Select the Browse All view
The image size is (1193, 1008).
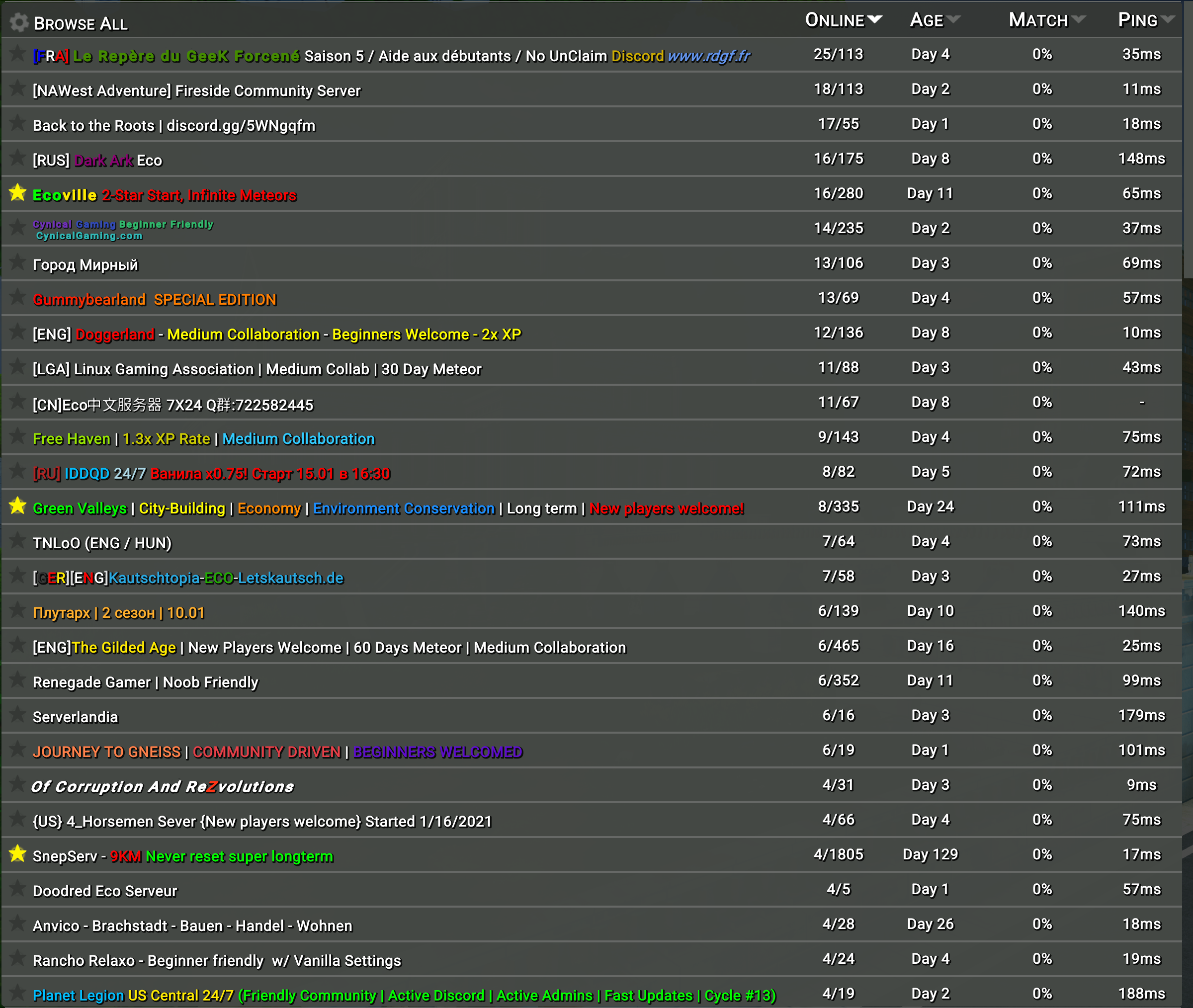pos(82,23)
